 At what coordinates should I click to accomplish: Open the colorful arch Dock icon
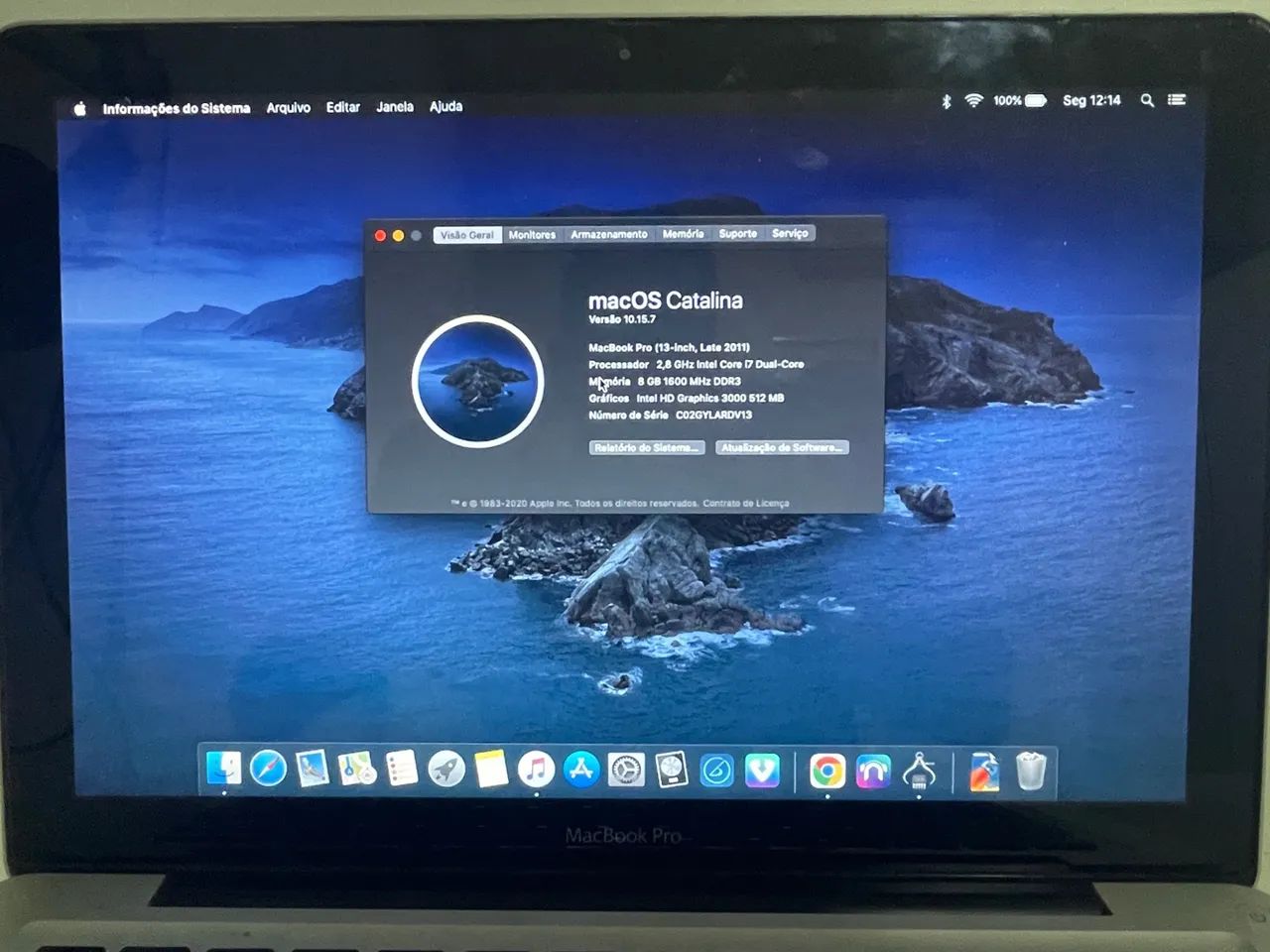click(x=873, y=771)
